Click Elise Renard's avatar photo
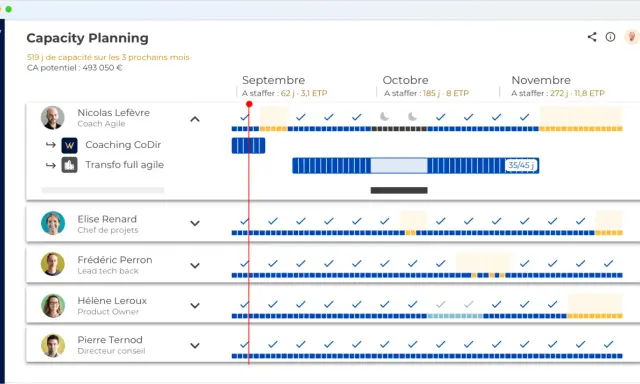Viewport: 640px width, 384px height. click(x=53, y=223)
